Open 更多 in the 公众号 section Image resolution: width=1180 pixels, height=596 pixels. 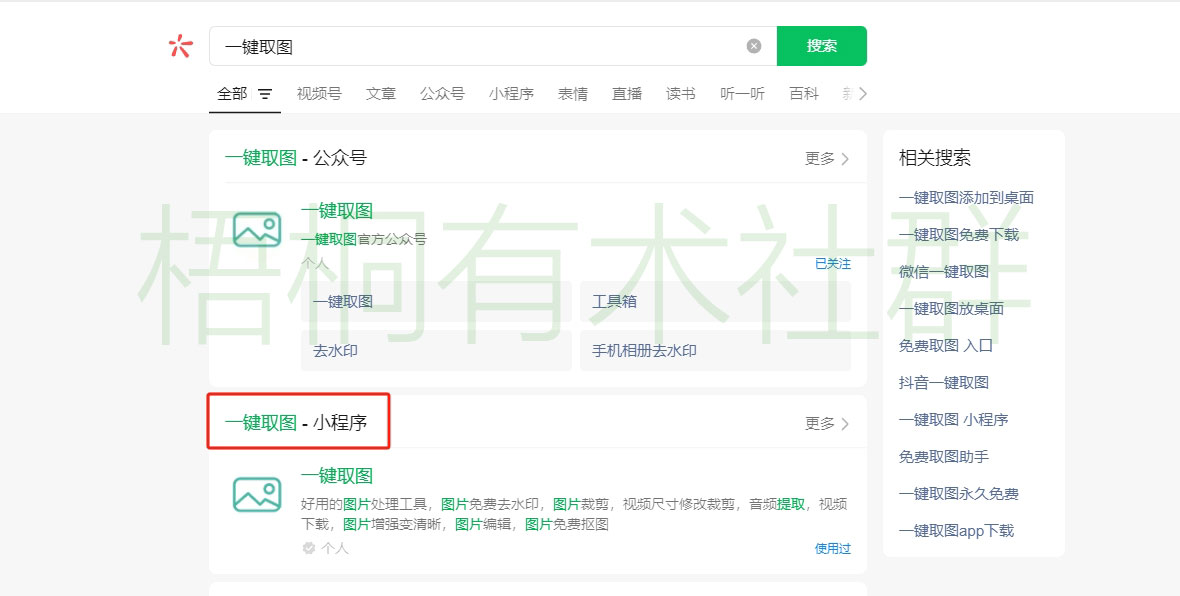coord(827,158)
